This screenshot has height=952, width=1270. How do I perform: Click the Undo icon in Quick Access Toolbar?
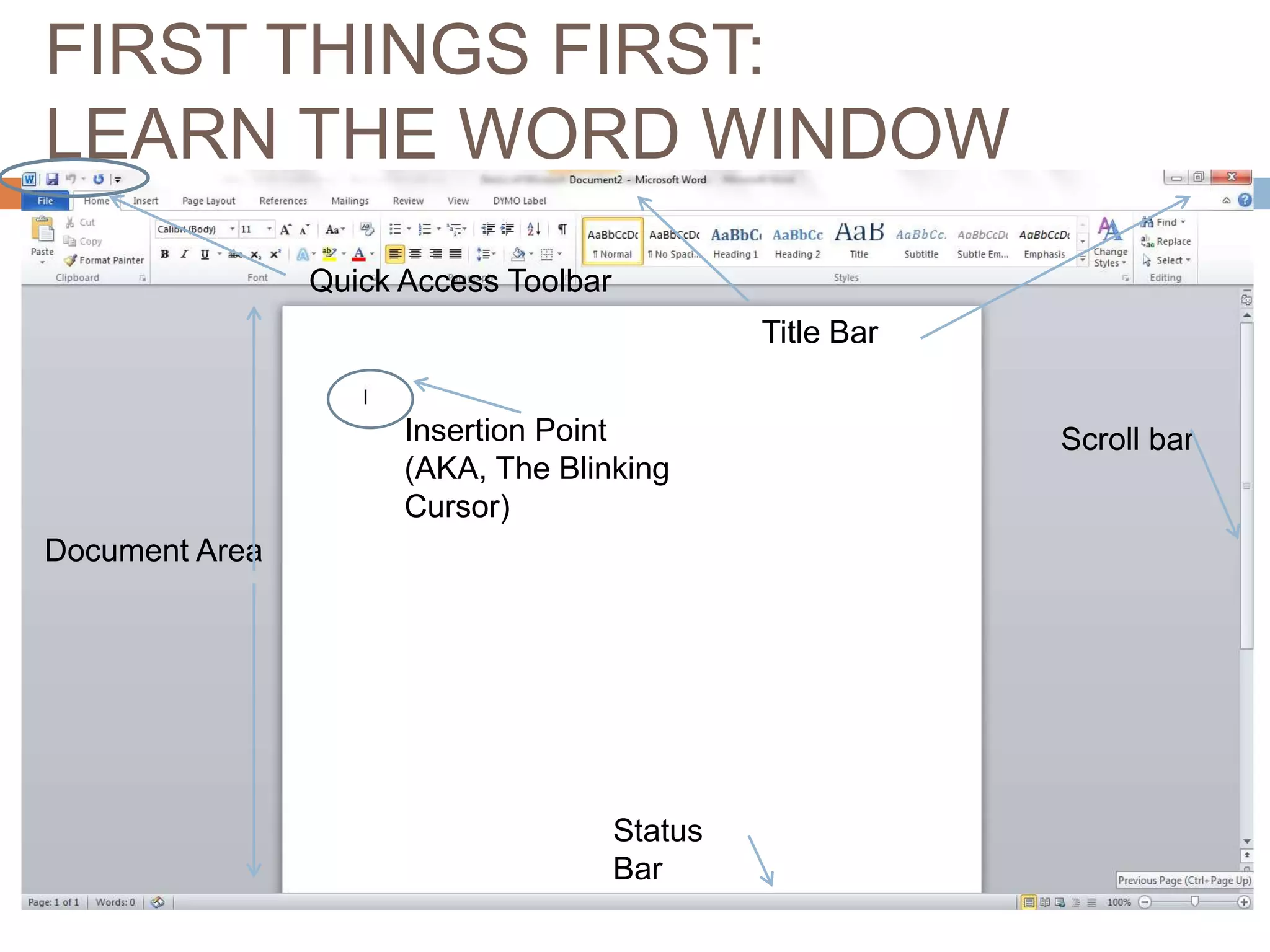point(71,179)
